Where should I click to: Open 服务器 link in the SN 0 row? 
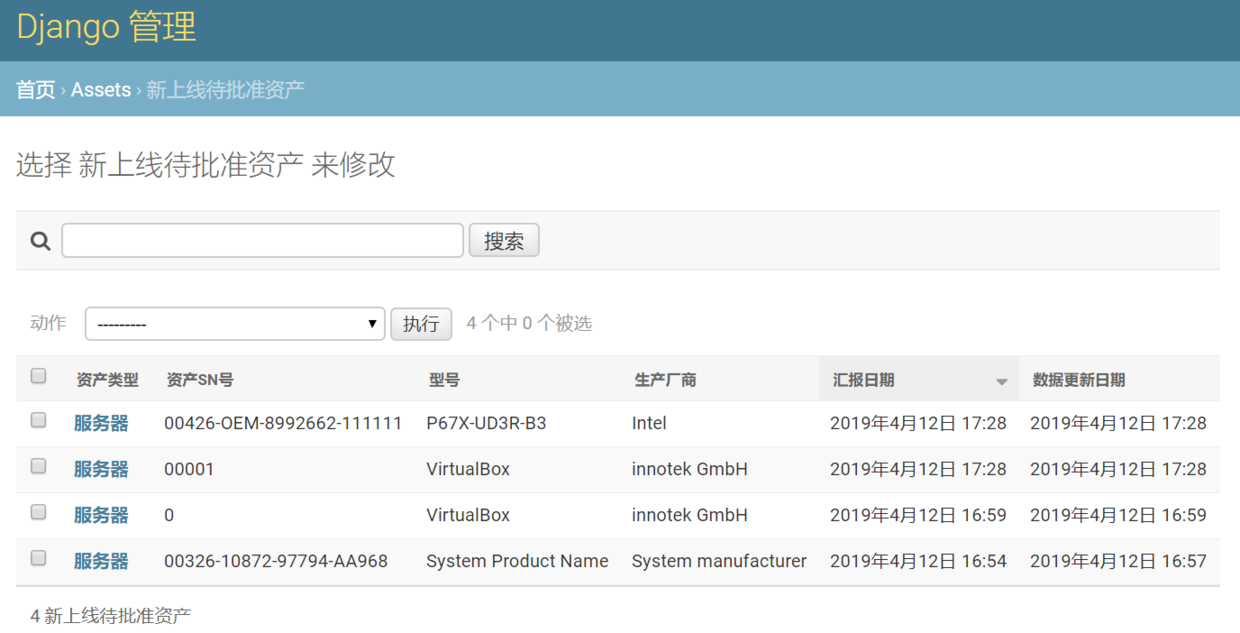pyautogui.click(x=101, y=516)
